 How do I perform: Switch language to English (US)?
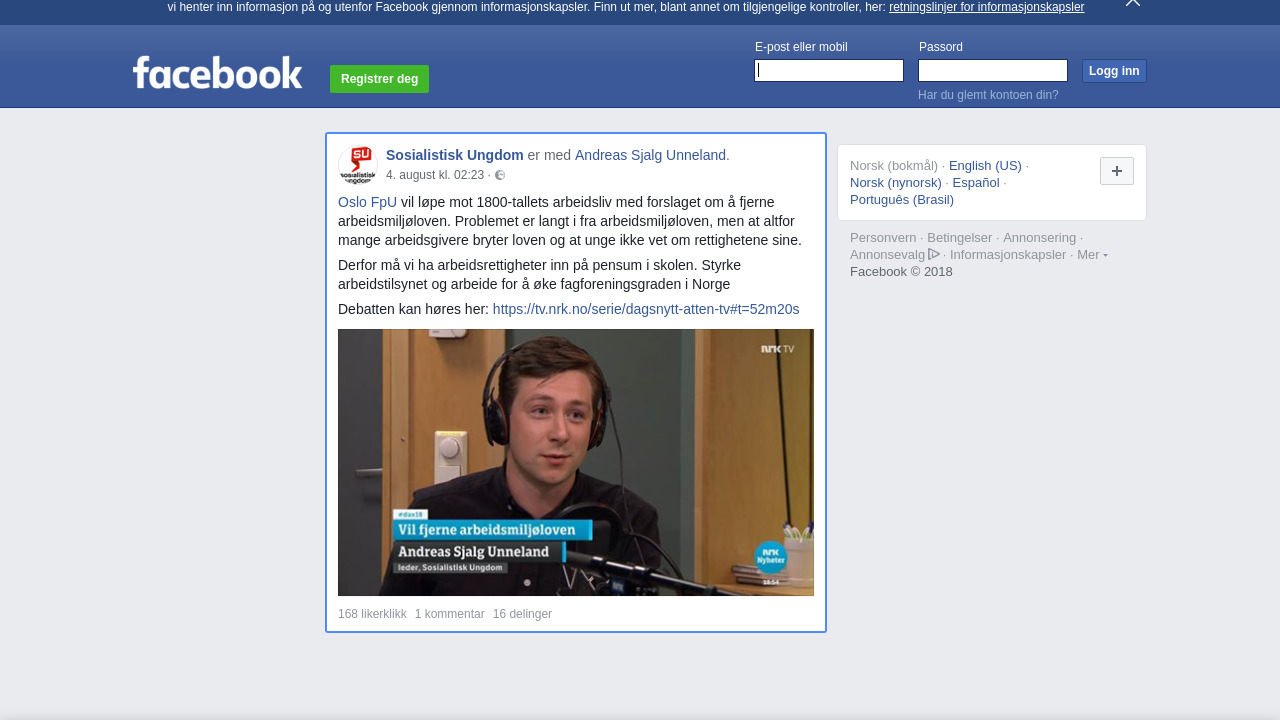(985, 166)
